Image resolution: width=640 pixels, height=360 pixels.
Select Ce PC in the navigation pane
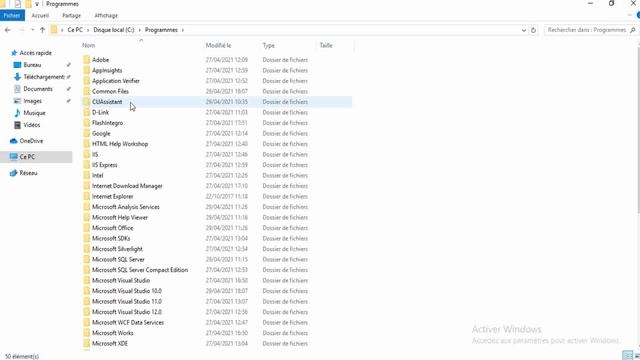[27, 157]
